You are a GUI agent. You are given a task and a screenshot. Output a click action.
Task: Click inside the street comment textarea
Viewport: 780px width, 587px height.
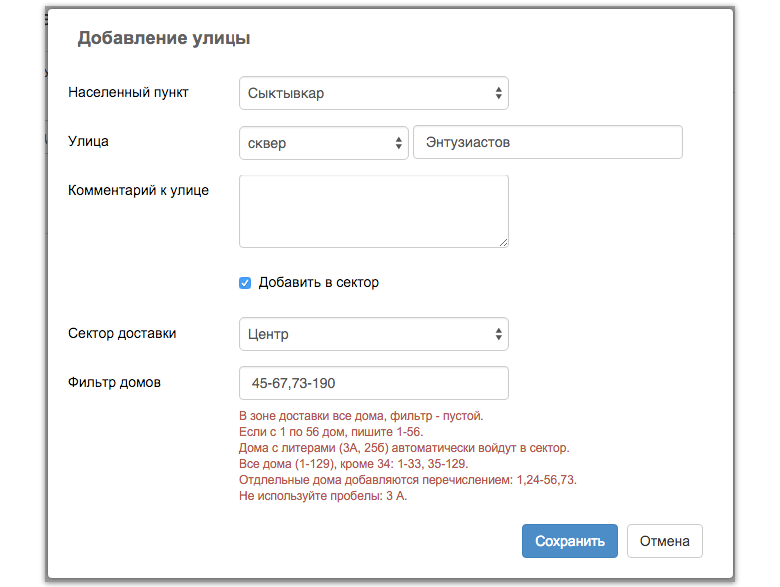tap(374, 211)
